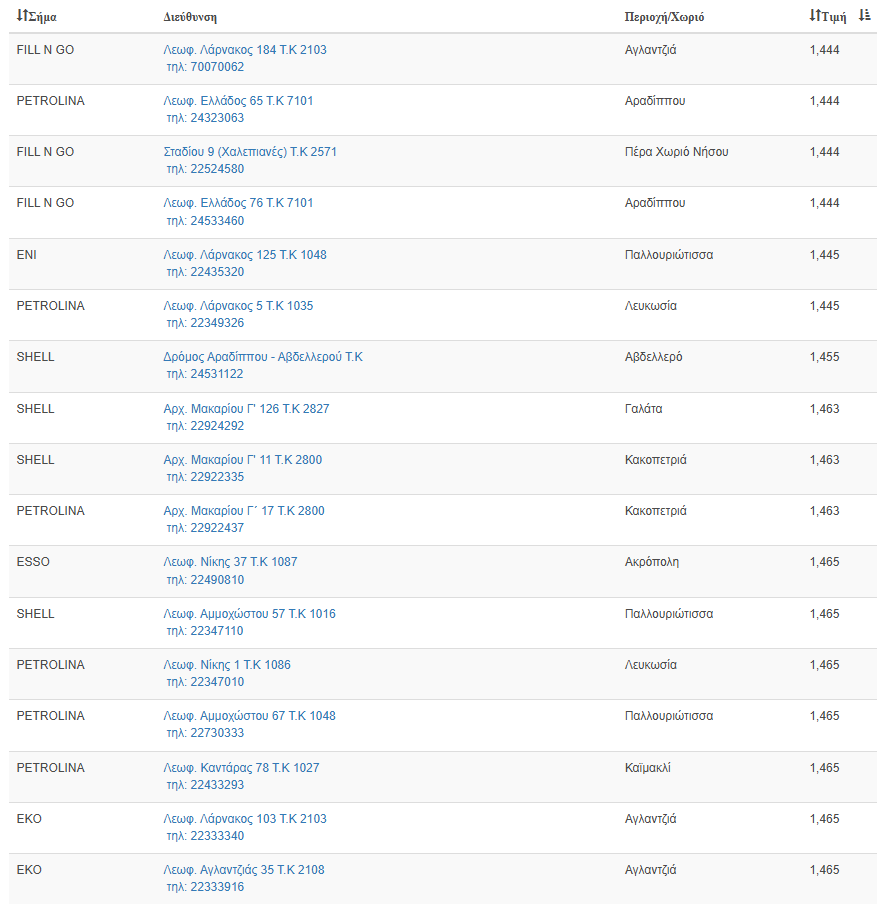Click the sort icon beside Τιμή header

(x=814, y=16)
